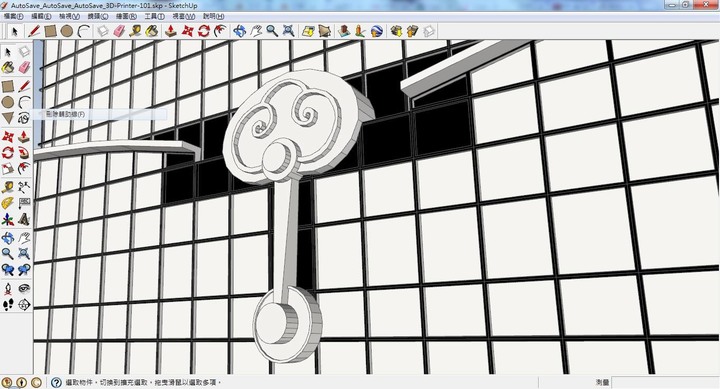Click Make Component in left tool palette

point(24,52)
